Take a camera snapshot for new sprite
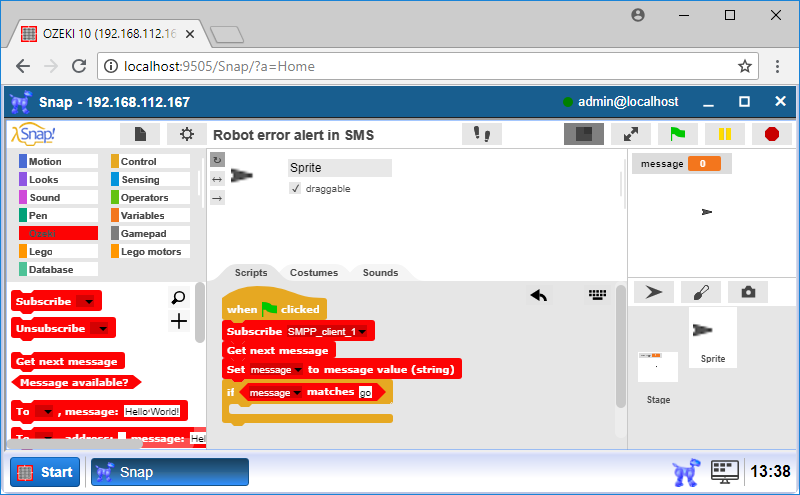The width and height of the screenshot is (800, 495). [748, 292]
